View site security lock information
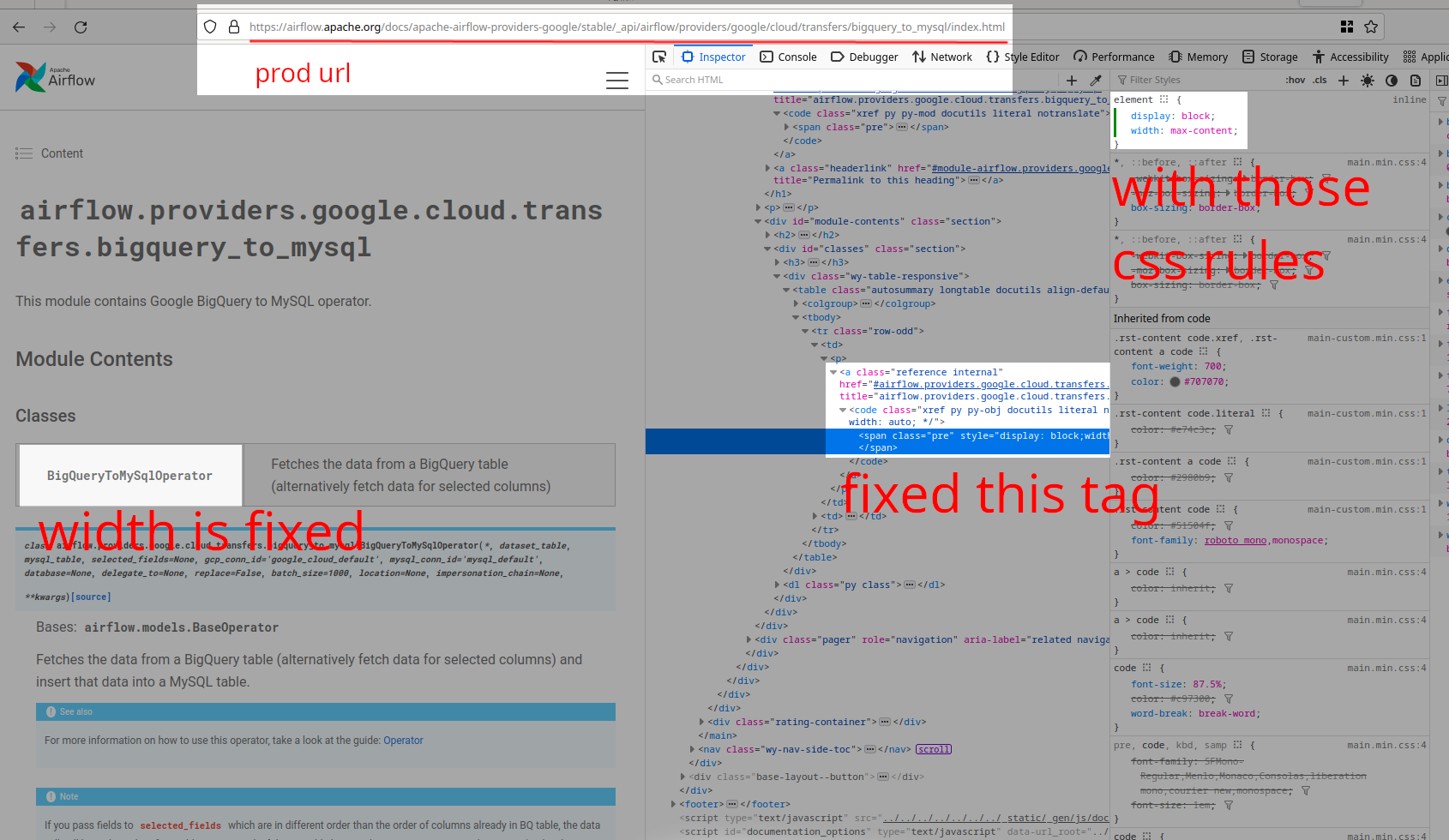The height and width of the screenshot is (840, 1449). [x=233, y=27]
